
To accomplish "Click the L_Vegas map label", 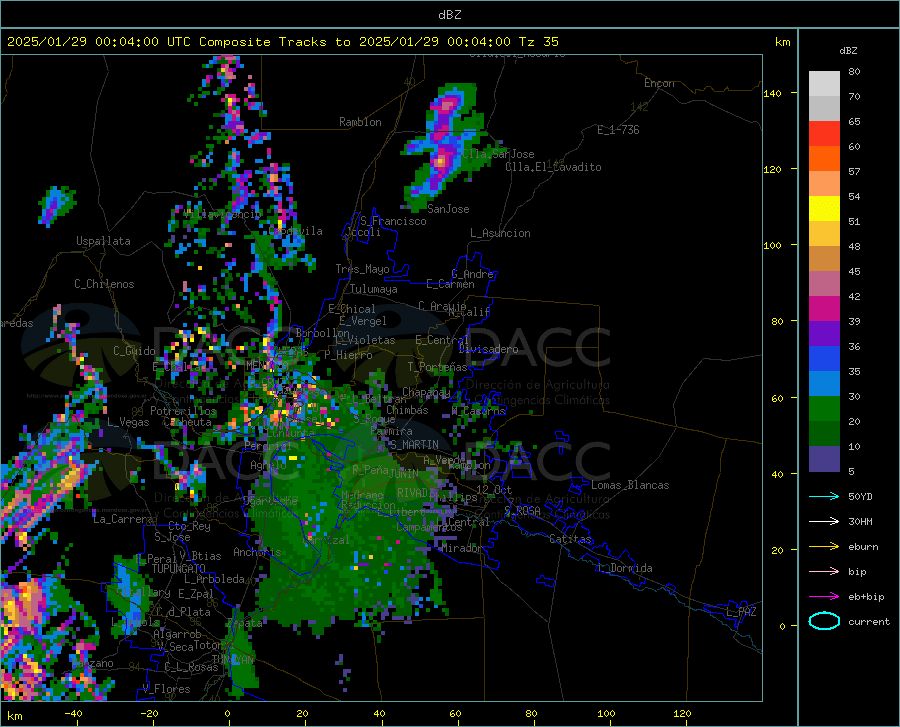I will click(128, 422).
